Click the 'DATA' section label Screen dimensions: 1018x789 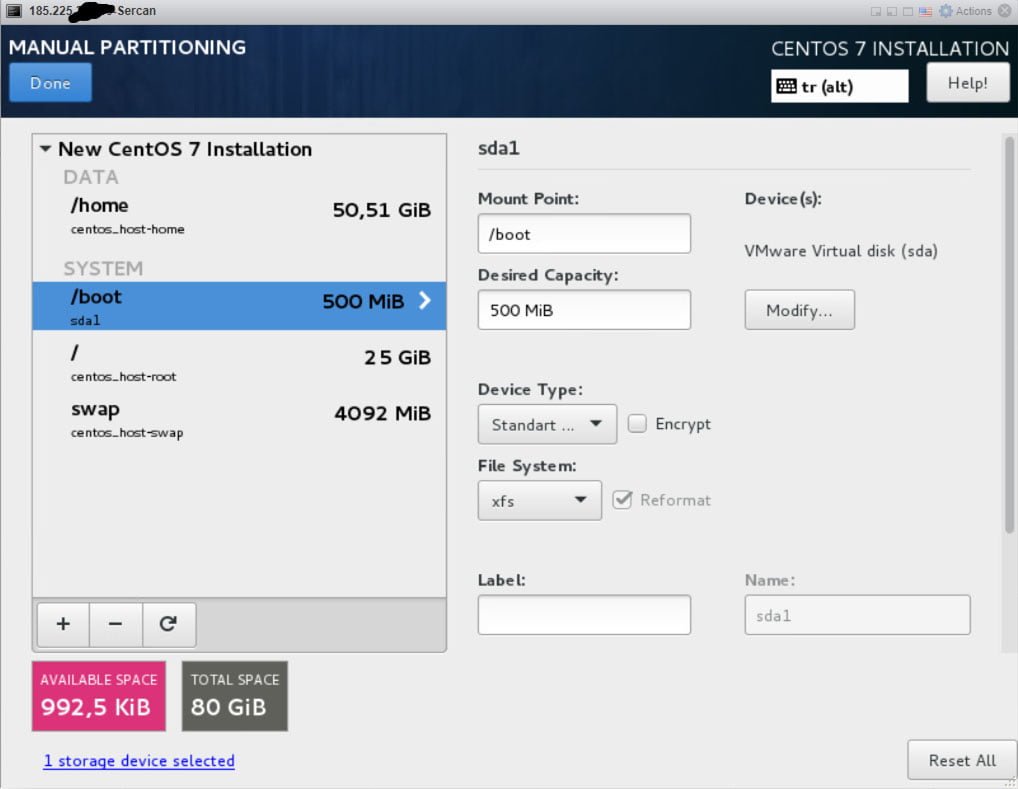pyautogui.click(x=91, y=177)
